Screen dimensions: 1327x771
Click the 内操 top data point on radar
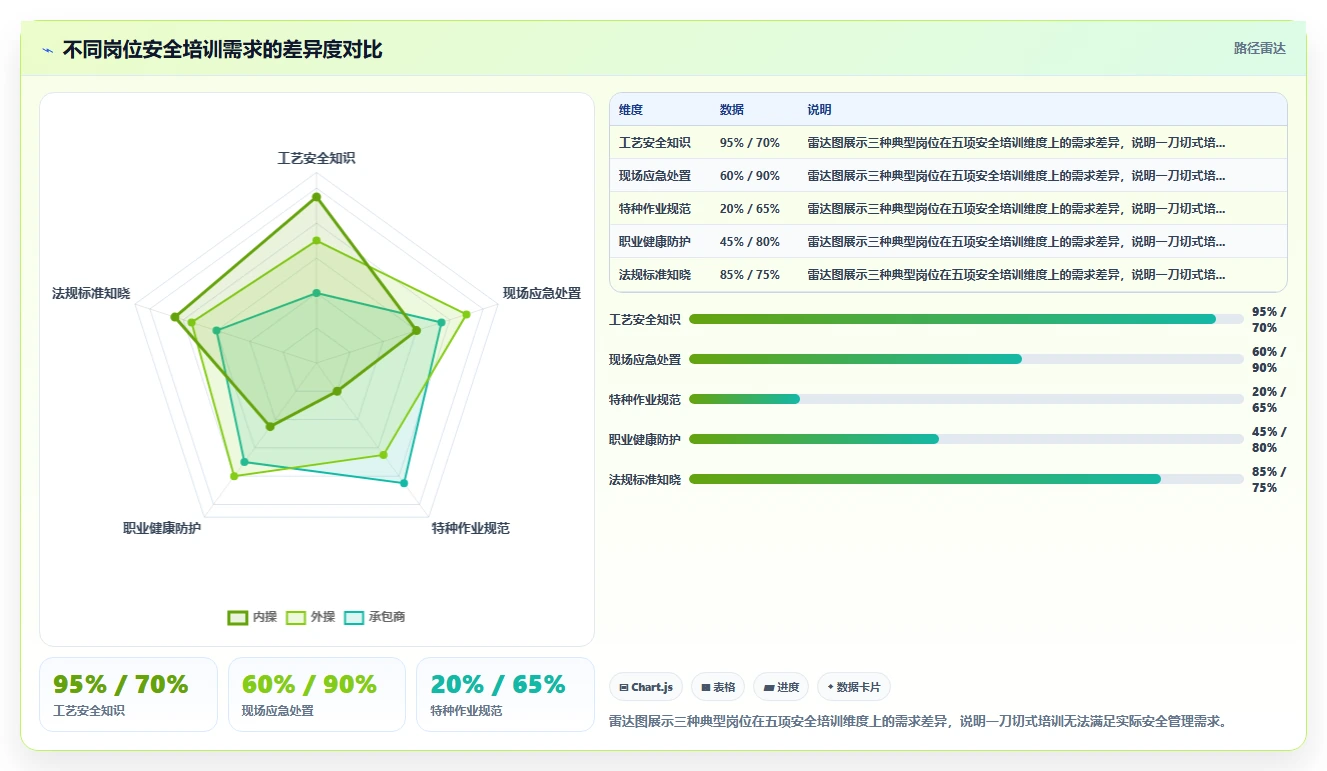pyautogui.click(x=316, y=197)
